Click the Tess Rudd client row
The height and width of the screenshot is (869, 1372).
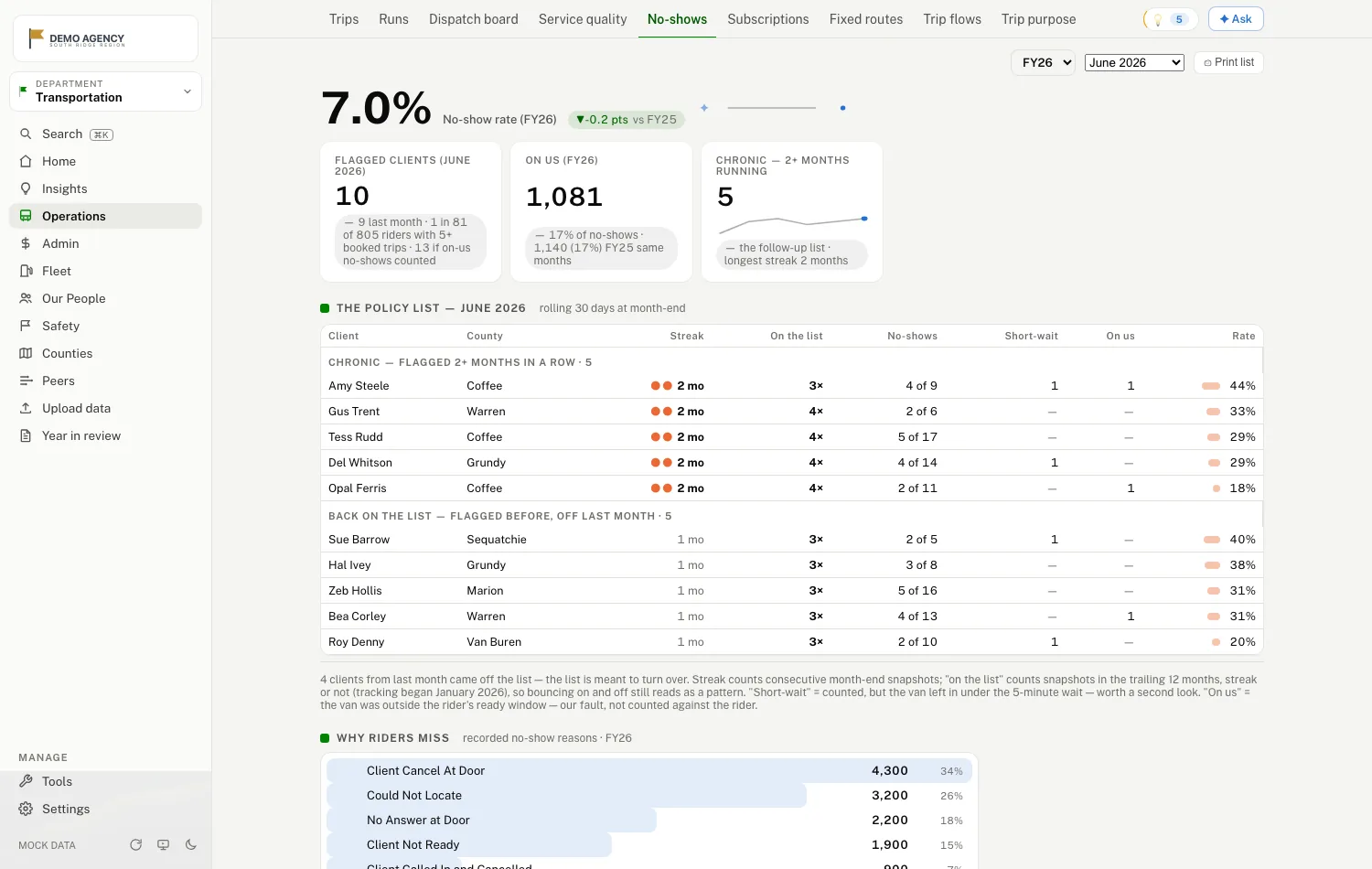pos(791,437)
